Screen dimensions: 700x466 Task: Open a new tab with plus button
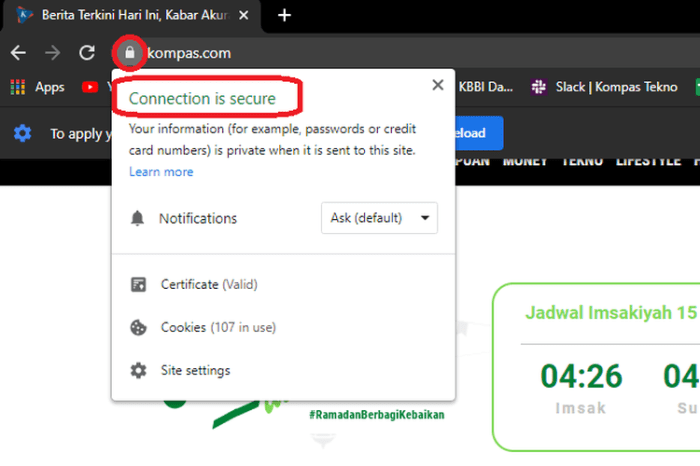click(x=284, y=16)
